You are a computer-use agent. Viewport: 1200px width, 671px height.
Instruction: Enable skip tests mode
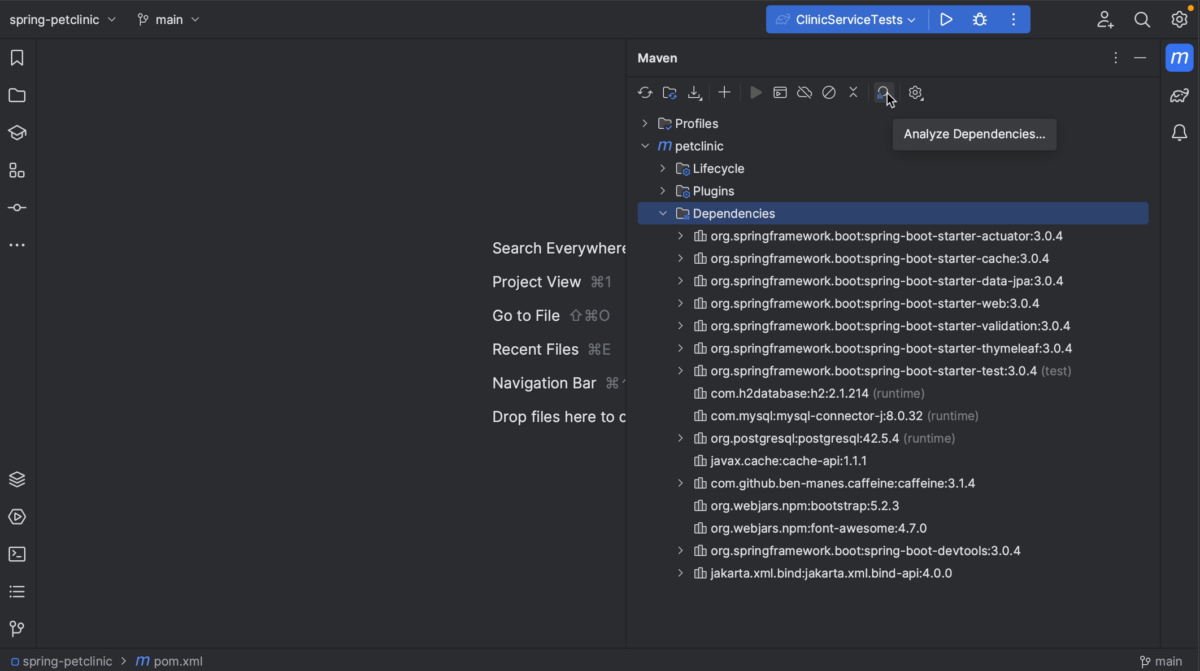click(x=828, y=92)
